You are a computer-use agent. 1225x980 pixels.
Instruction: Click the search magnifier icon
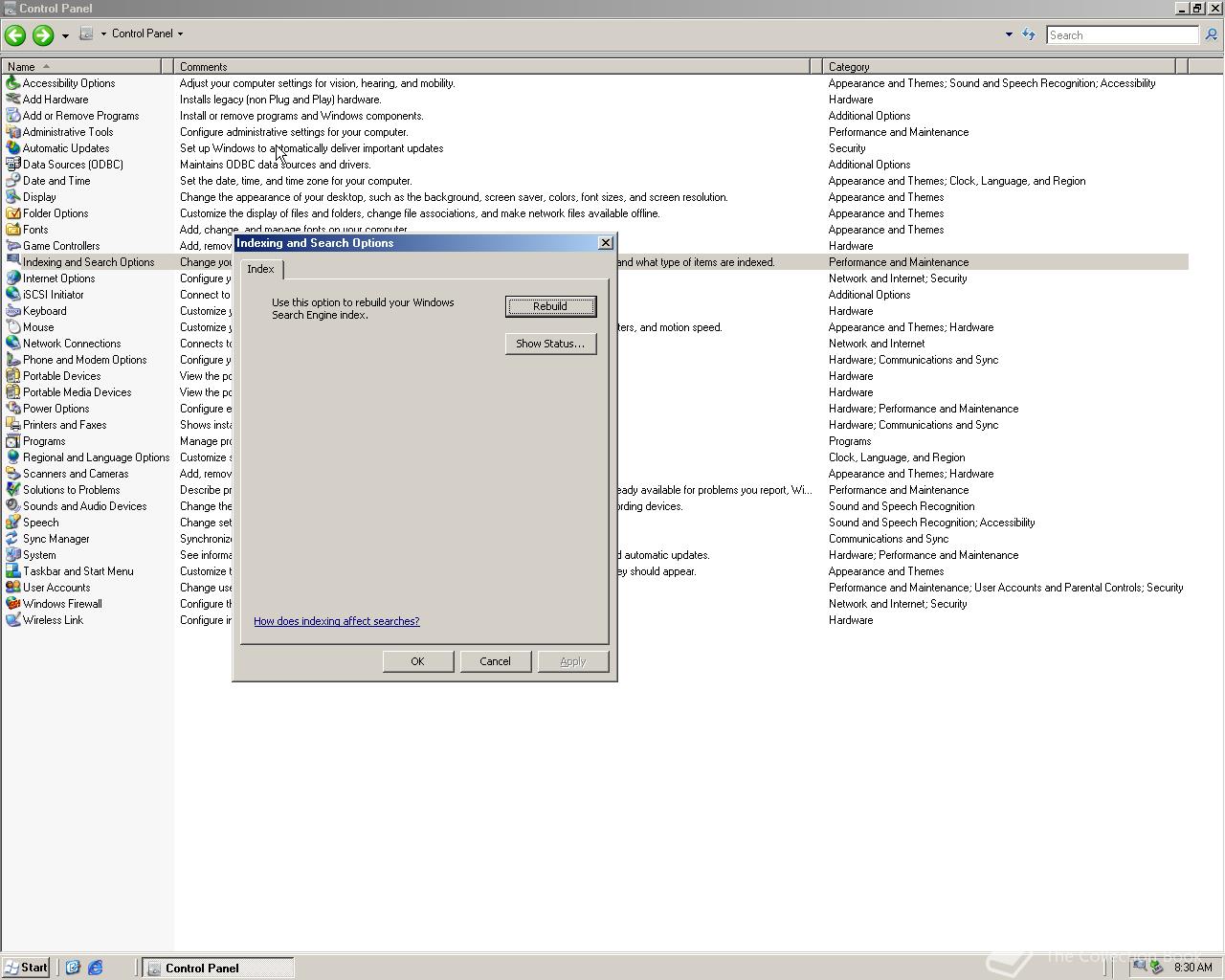[x=1211, y=34]
